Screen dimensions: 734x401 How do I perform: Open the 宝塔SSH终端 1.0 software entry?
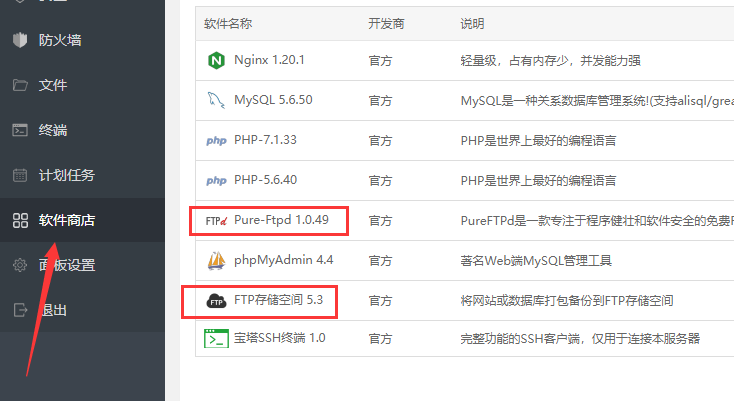coord(280,338)
